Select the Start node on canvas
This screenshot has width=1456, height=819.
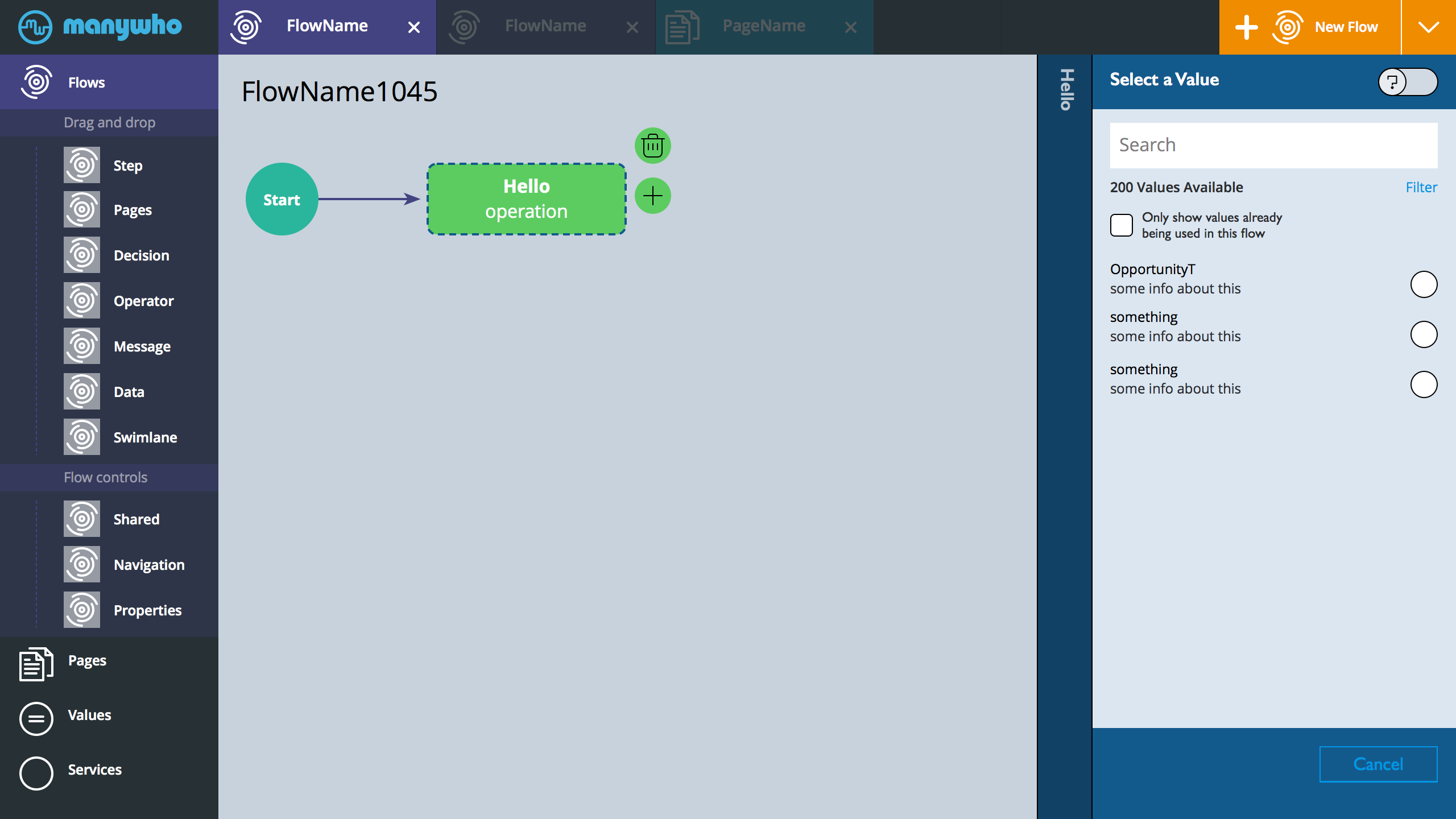[x=282, y=199]
